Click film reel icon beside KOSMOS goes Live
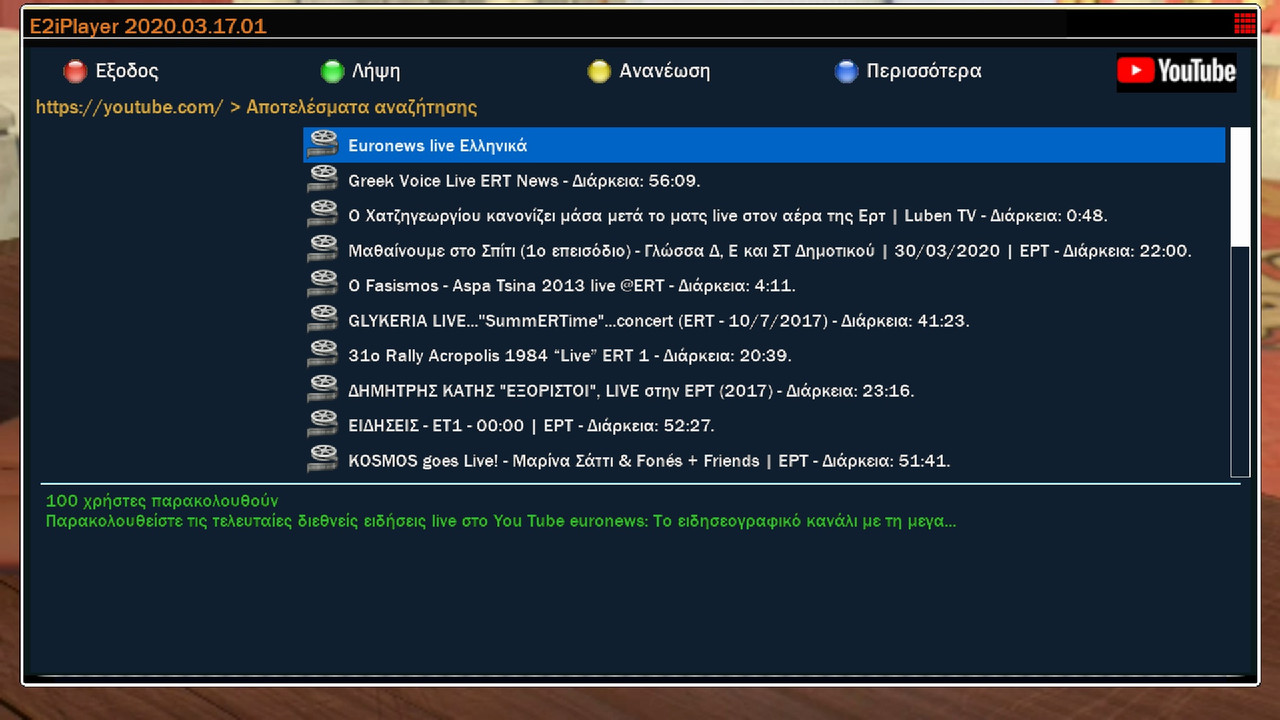Screen dimensions: 1280x720 click(323, 460)
